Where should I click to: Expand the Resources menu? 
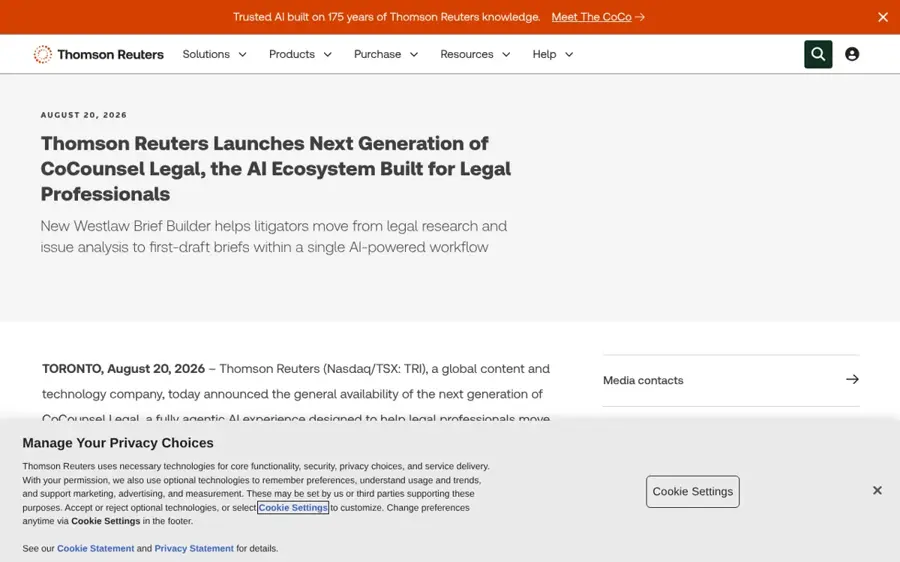475,54
